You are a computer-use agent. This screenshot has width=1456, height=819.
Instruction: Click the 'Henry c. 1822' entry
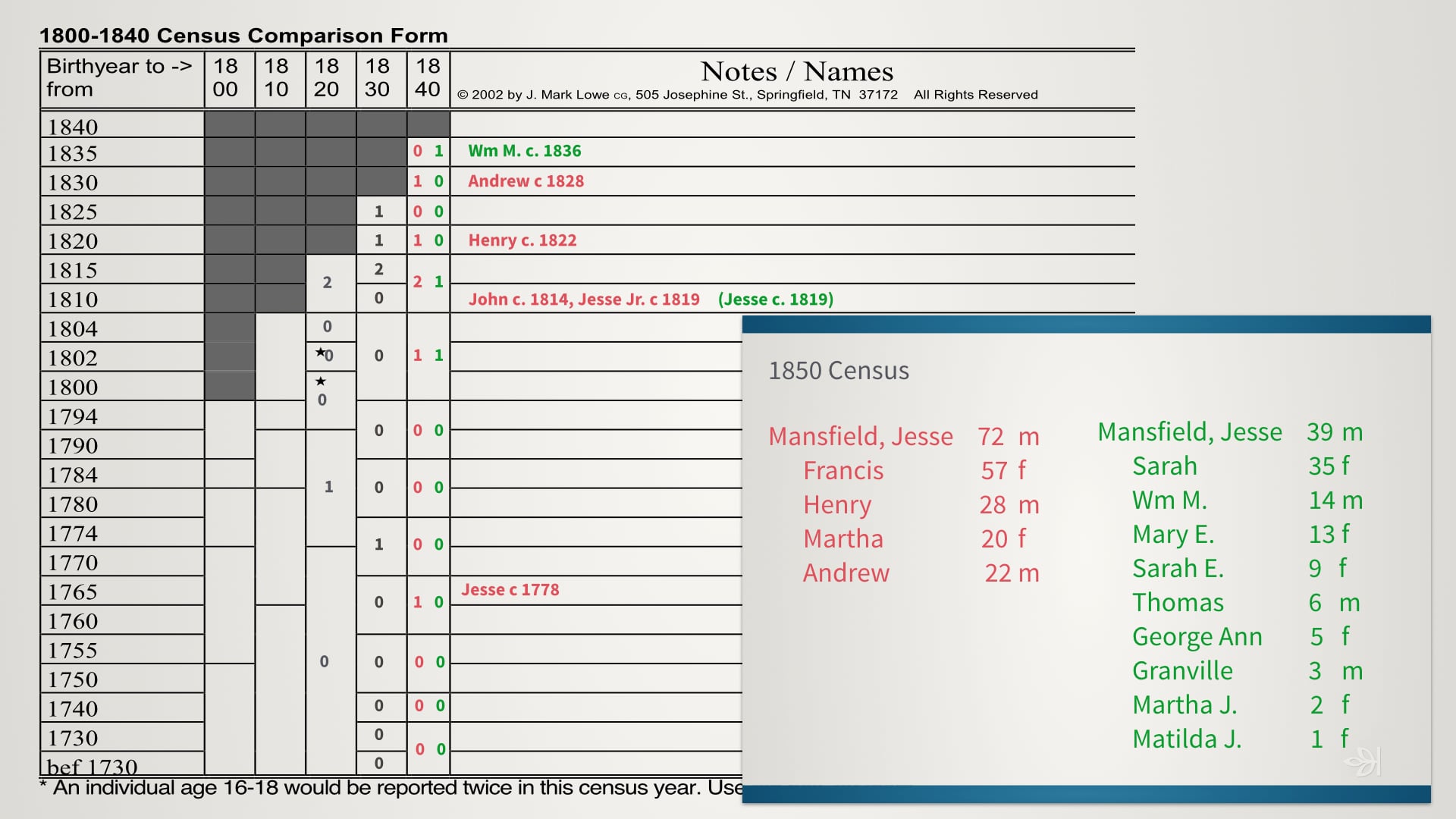pos(522,240)
